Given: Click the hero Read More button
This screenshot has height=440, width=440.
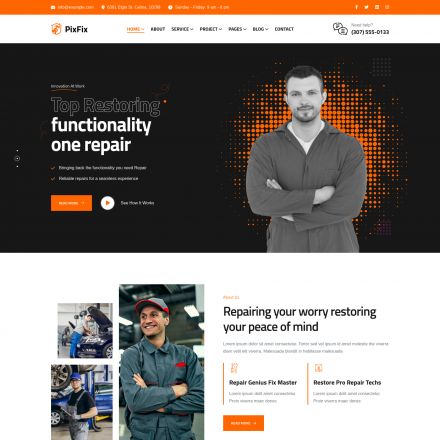Looking at the screenshot, I should 71,203.
